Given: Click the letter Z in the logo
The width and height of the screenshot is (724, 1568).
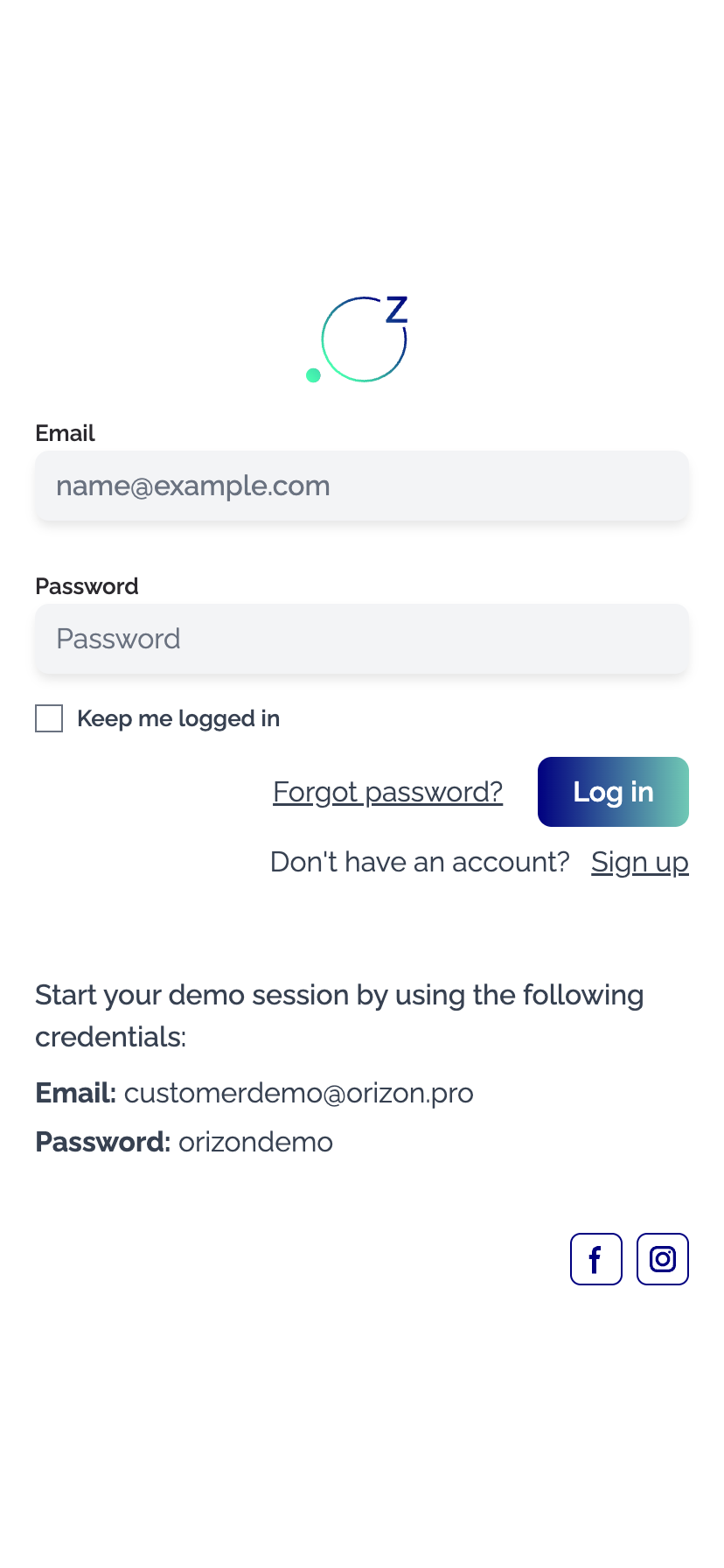Looking at the screenshot, I should point(397,310).
